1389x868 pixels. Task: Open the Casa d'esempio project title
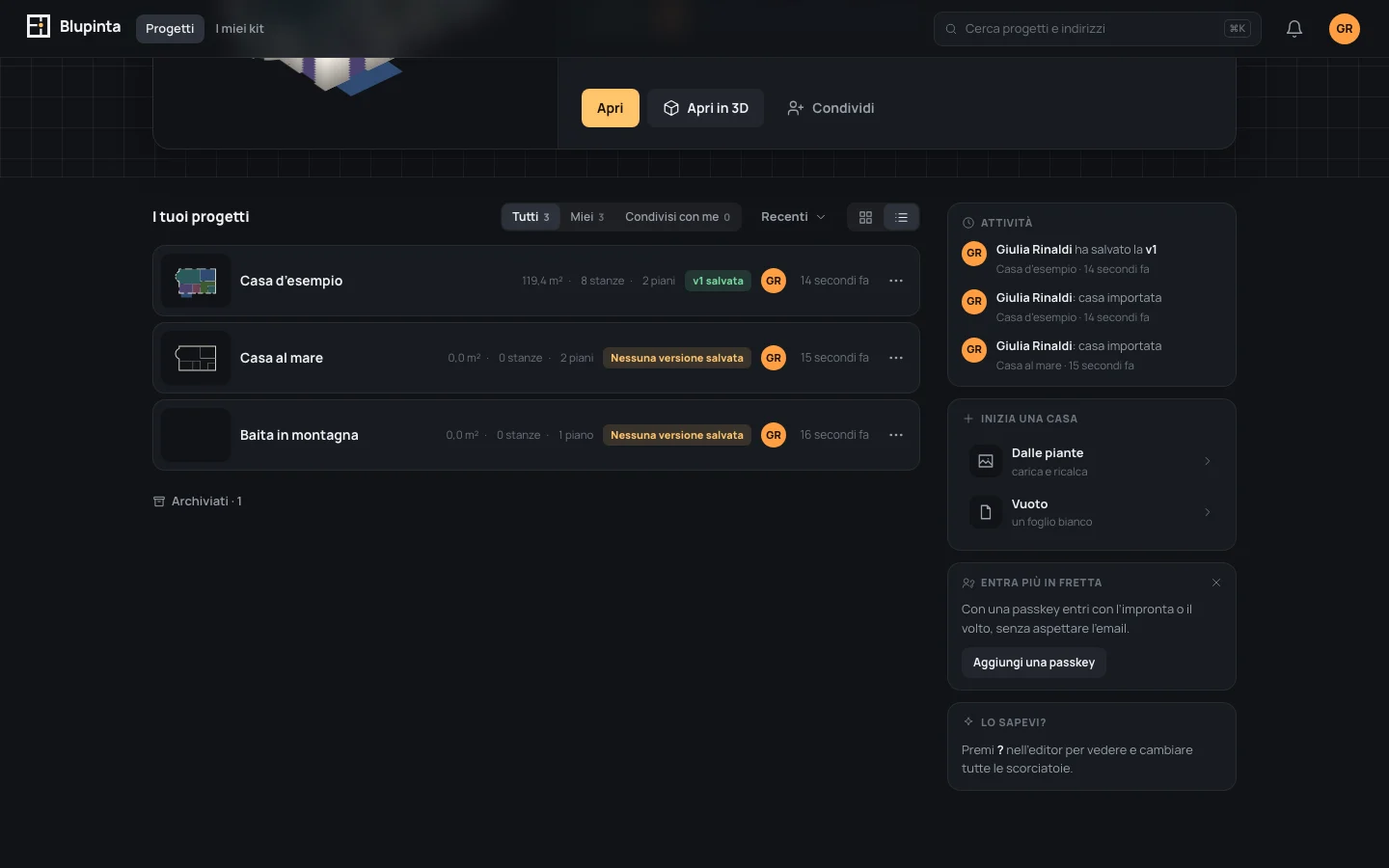coord(291,281)
